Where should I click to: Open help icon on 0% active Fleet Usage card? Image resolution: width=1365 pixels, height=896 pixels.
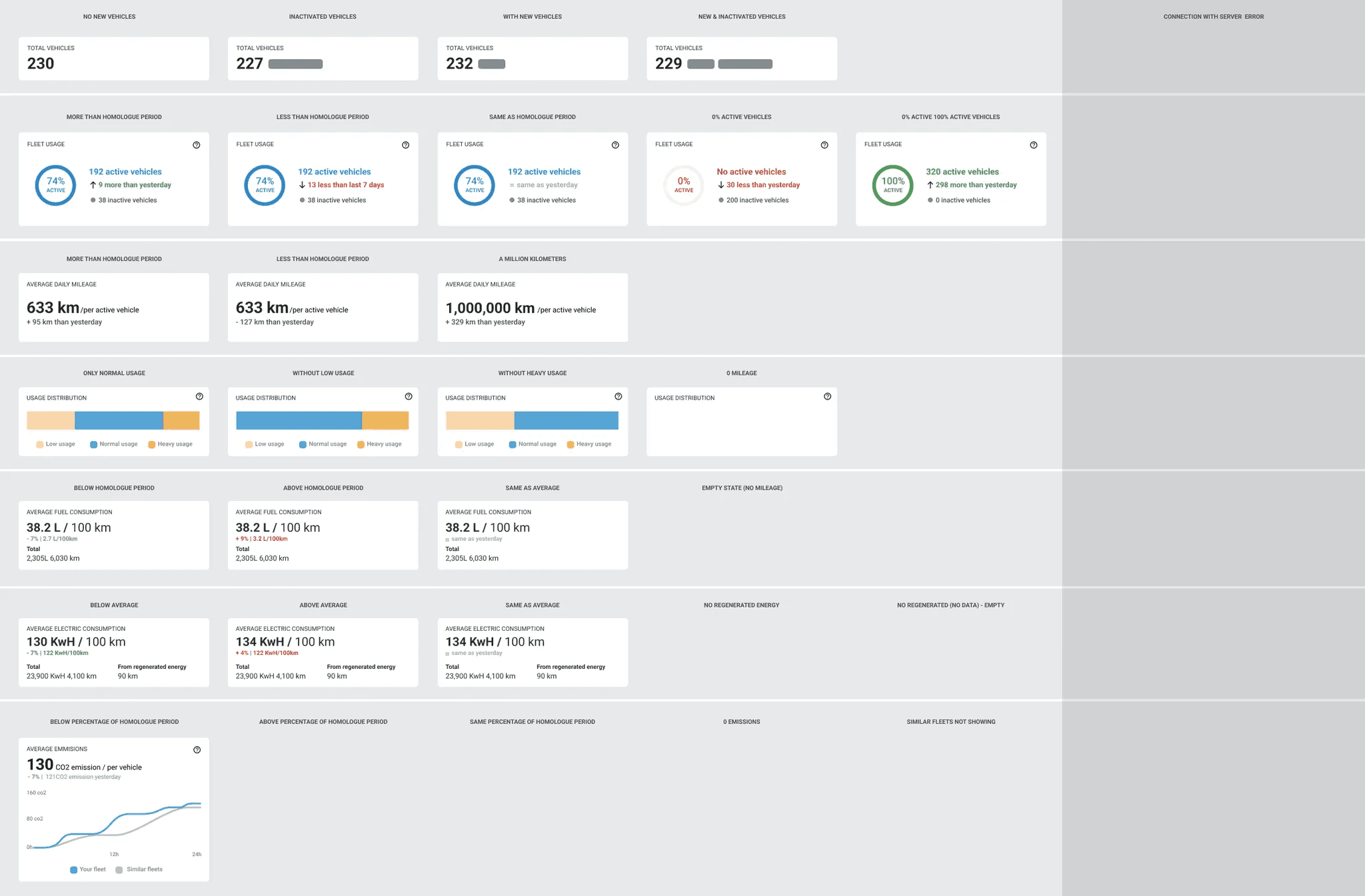(824, 145)
